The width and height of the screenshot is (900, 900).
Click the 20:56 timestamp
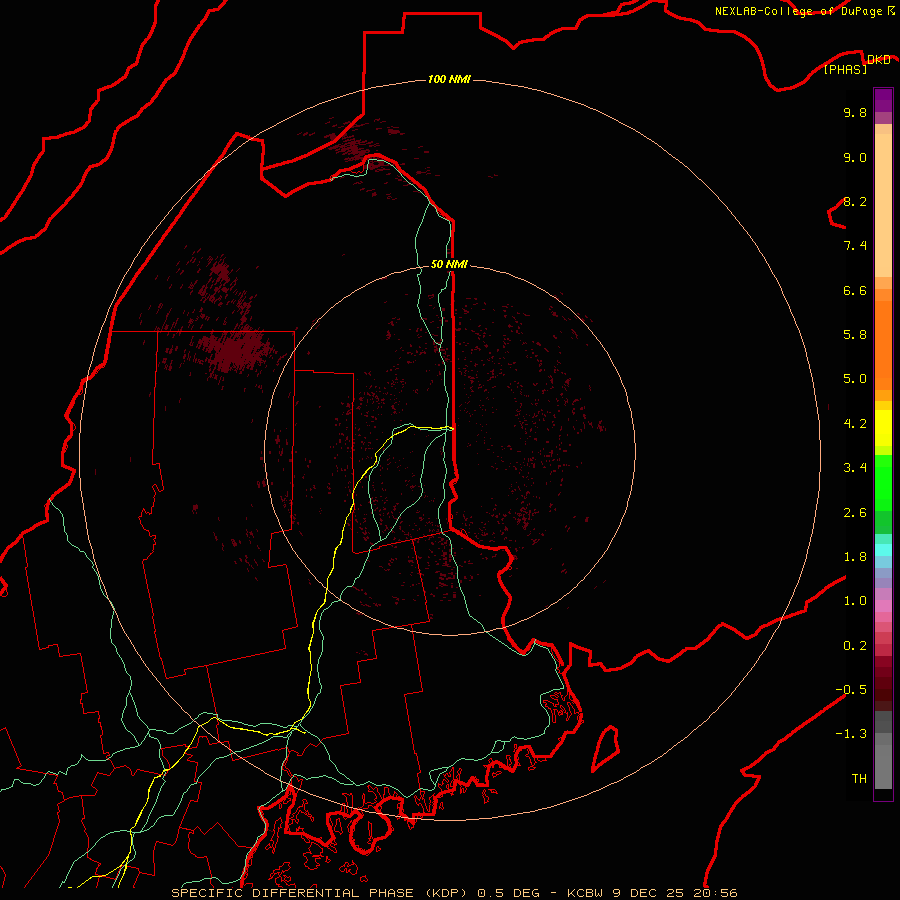click(718, 893)
